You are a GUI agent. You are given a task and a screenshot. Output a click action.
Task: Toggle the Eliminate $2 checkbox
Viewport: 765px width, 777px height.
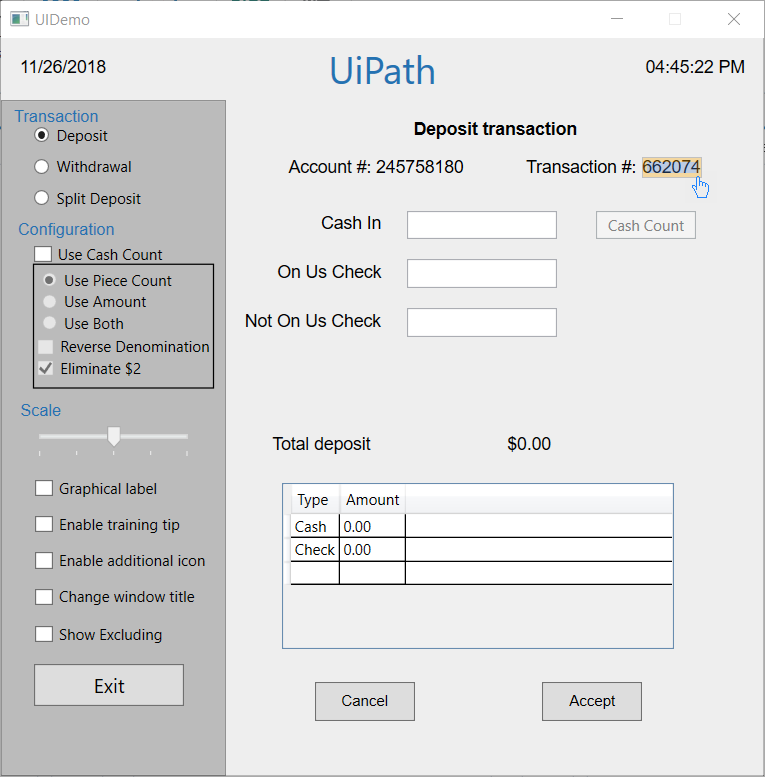click(46, 368)
